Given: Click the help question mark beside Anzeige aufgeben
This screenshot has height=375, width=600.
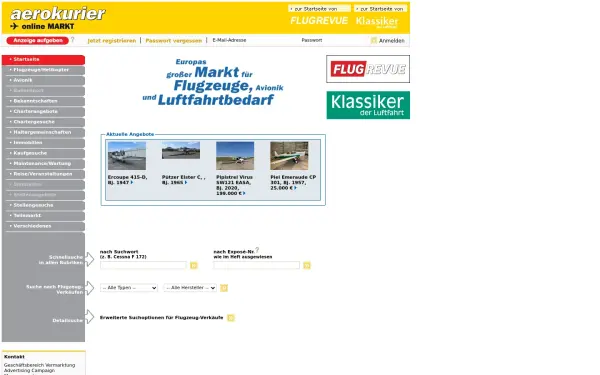Looking at the screenshot, I should click(72, 39).
